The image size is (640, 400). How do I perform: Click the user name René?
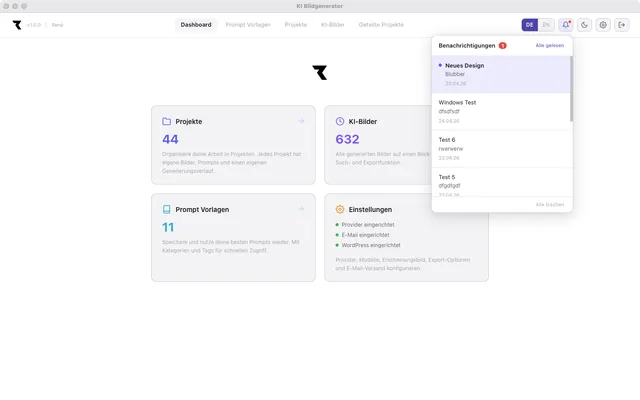[x=58, y=25]
